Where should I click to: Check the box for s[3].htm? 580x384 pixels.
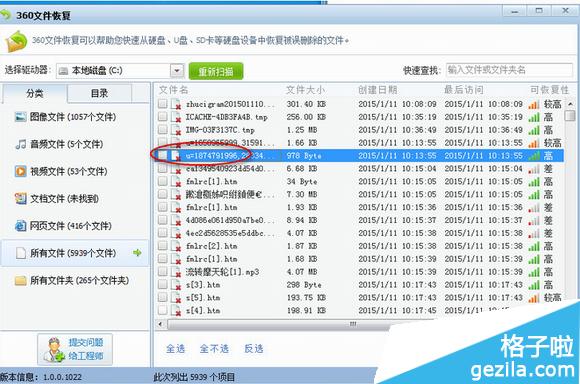coord(162,284)
